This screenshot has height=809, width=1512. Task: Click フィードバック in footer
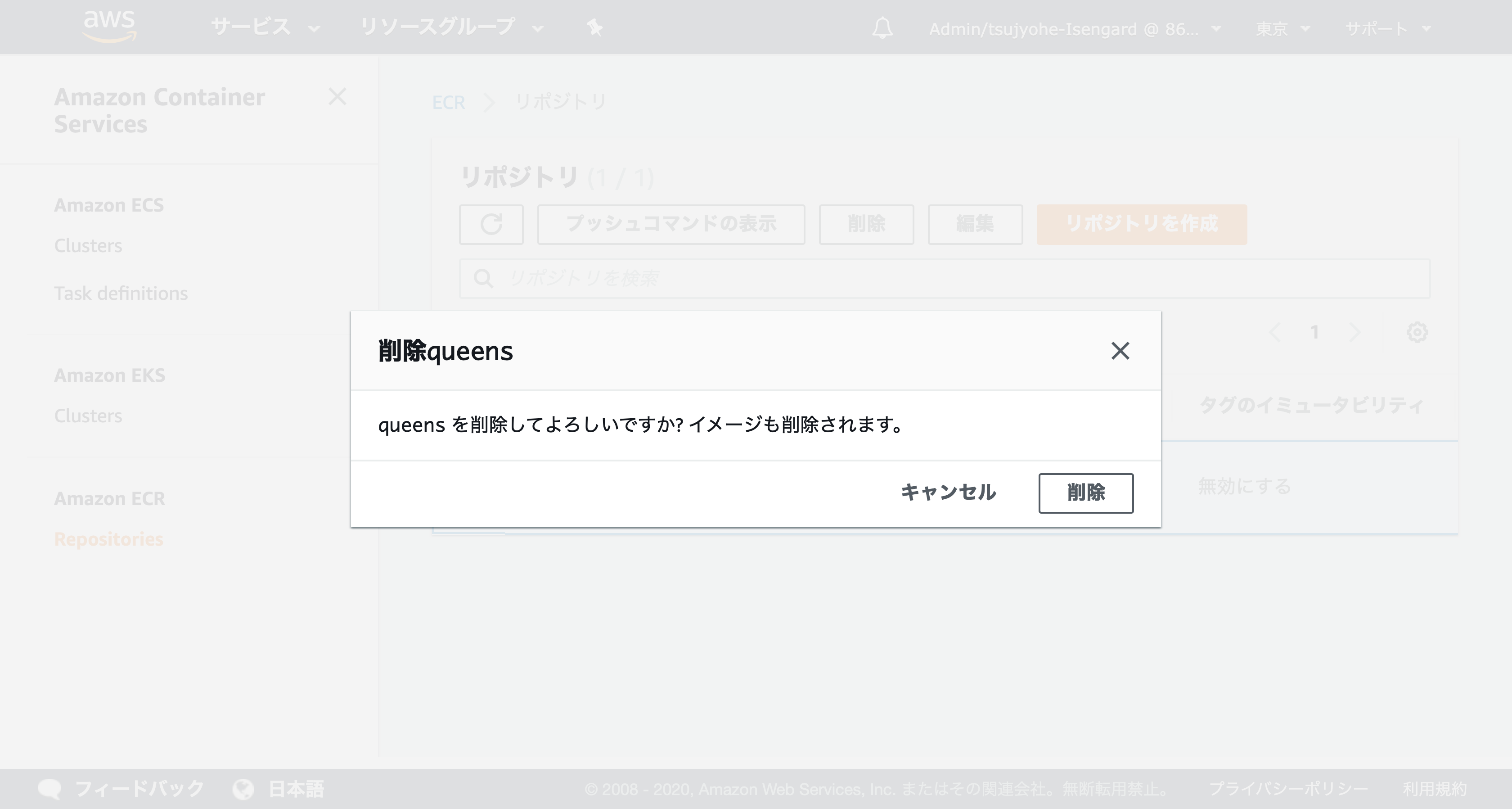click(x=139, y=789)
